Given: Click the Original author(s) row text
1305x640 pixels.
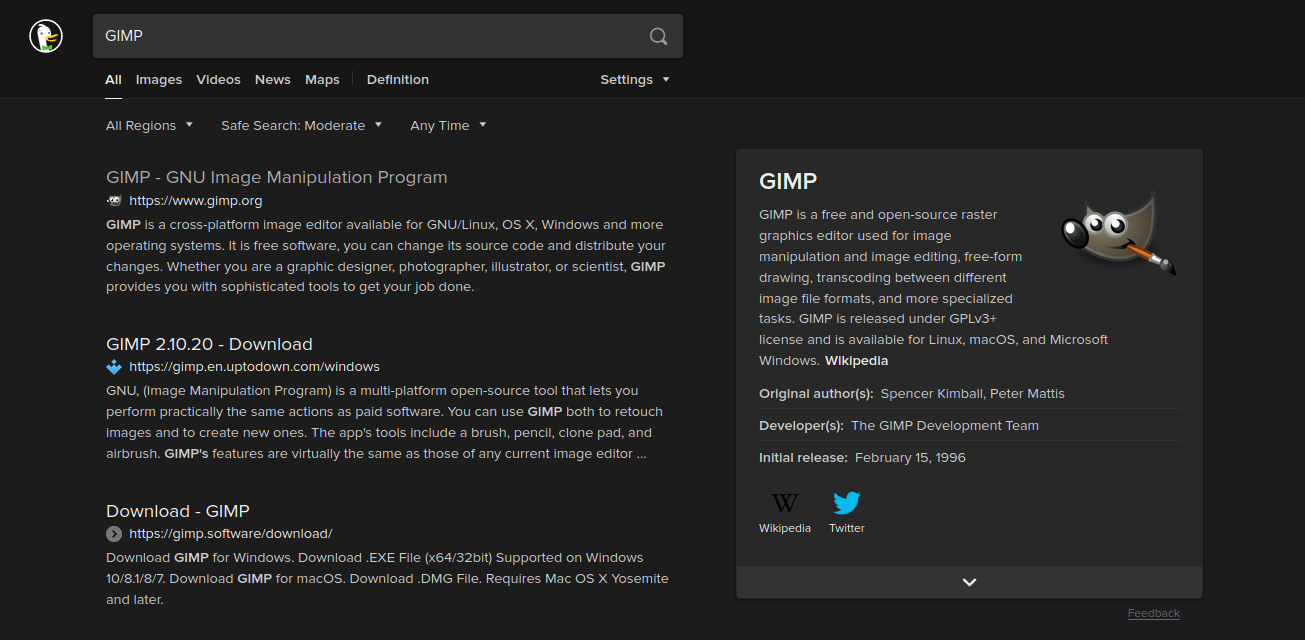Looking at the screenshot, I should (912, 394).
